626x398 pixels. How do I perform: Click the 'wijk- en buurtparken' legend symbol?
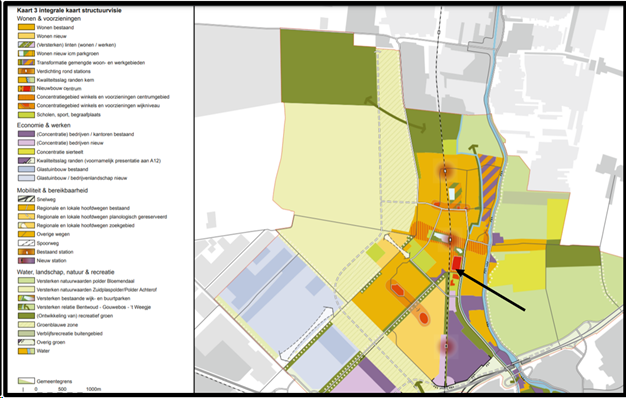point(26,299)
